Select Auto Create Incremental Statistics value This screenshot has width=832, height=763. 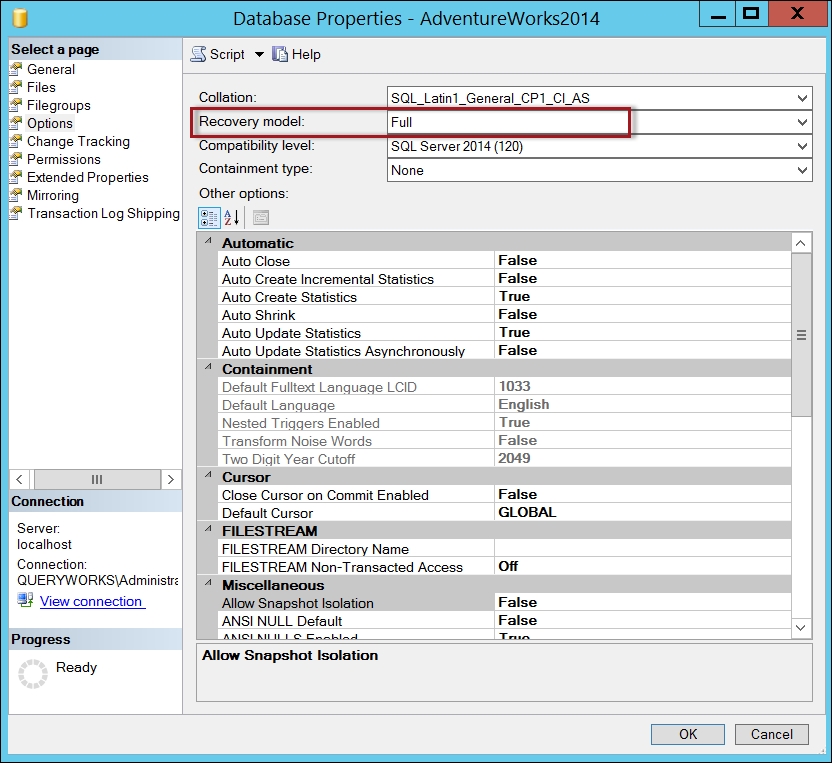click(x=642, y=279)
